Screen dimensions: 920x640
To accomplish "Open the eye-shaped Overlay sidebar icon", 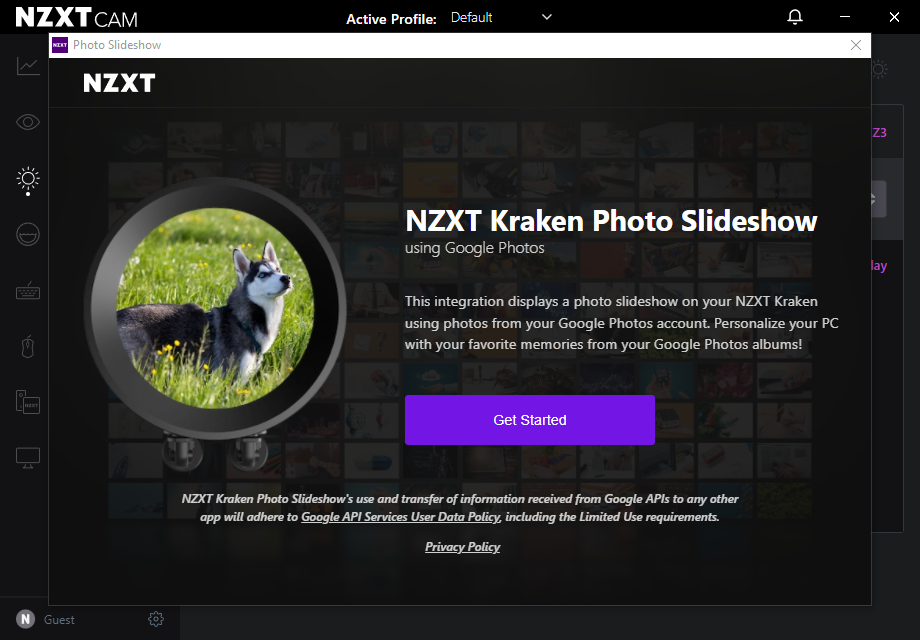I will click(28, 122).
